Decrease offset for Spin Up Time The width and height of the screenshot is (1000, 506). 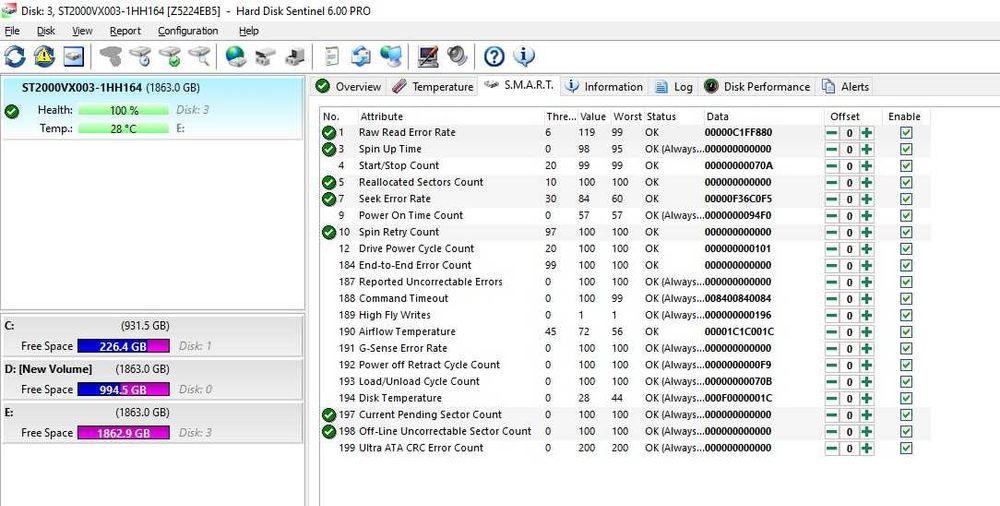(832, 149)
